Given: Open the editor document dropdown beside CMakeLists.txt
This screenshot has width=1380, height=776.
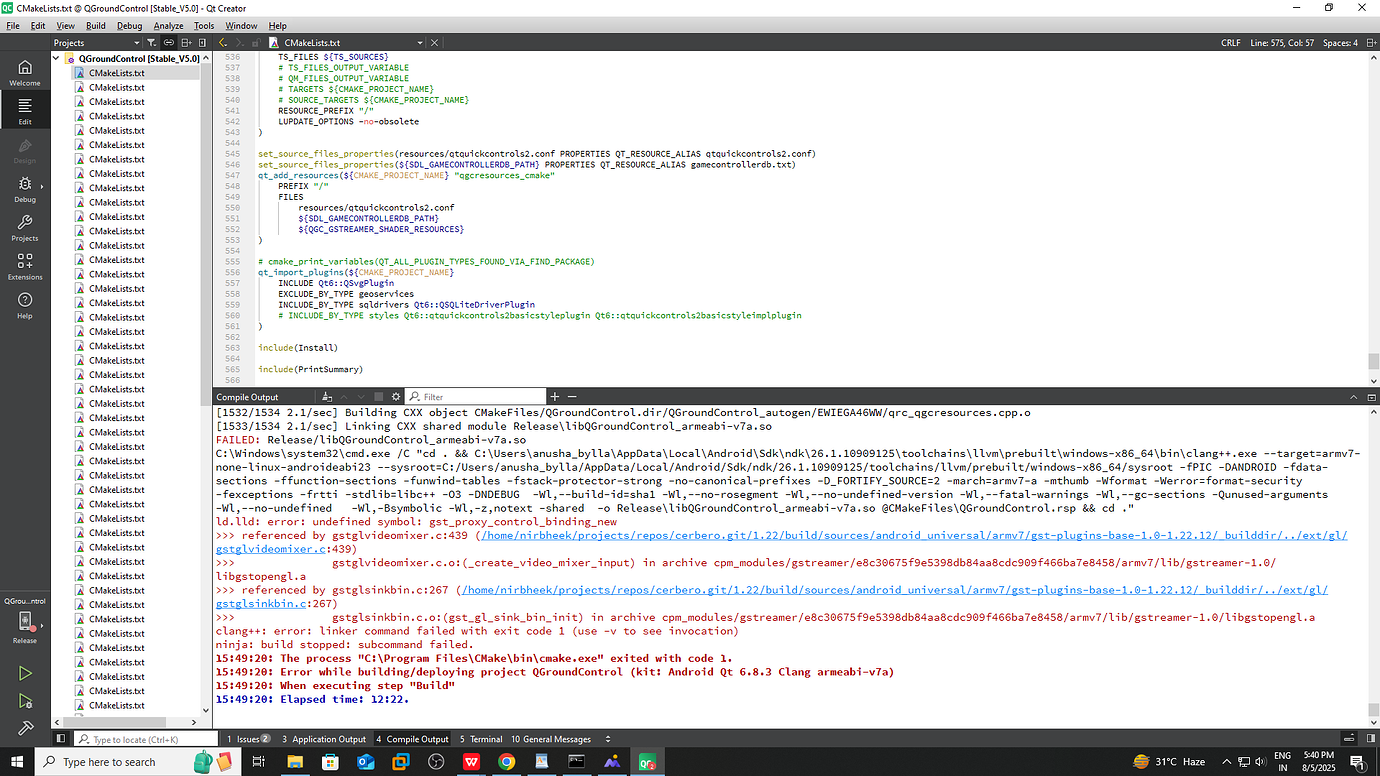Looking at the screenshot, I should (419, 42).
